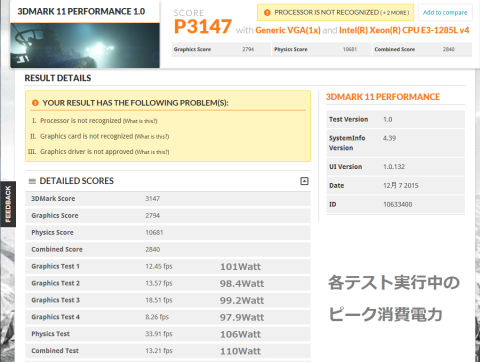Open the Generic VGA(1x) link
480x362 pixels.
[x=288, y=30]
